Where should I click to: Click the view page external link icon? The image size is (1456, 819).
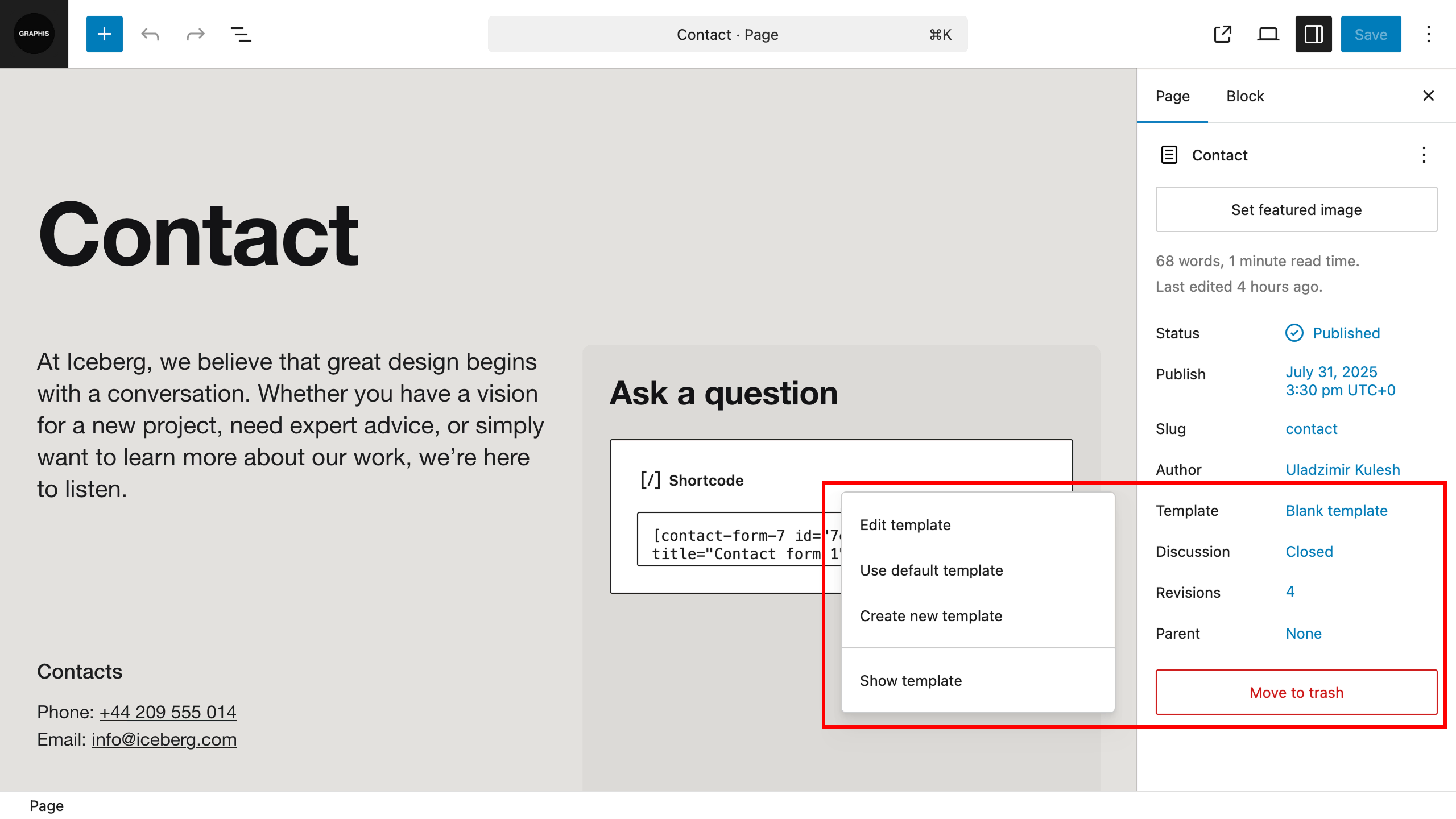1222,34
